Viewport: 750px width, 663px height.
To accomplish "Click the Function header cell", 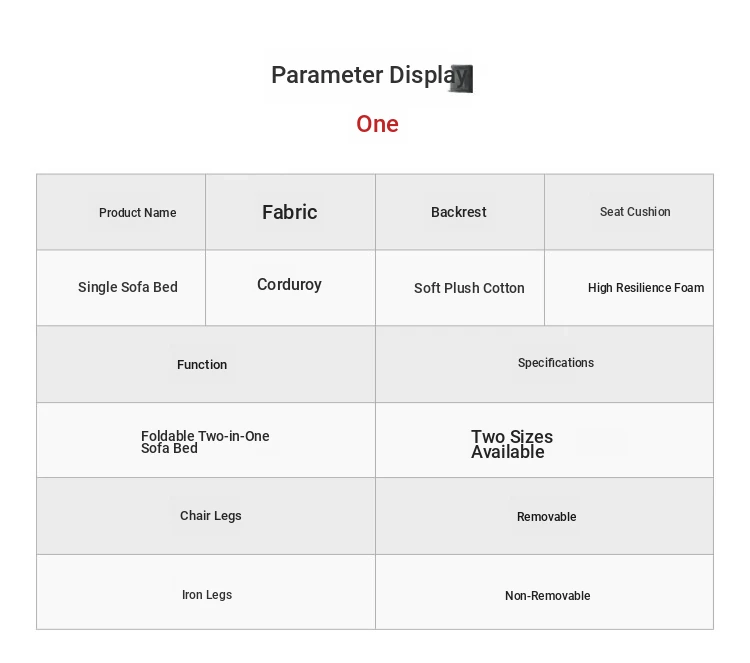I will (202, 365).
